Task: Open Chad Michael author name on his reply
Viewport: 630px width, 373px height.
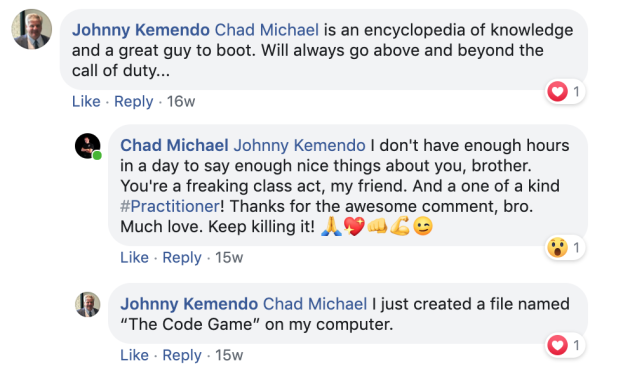Action: point(174,145)
